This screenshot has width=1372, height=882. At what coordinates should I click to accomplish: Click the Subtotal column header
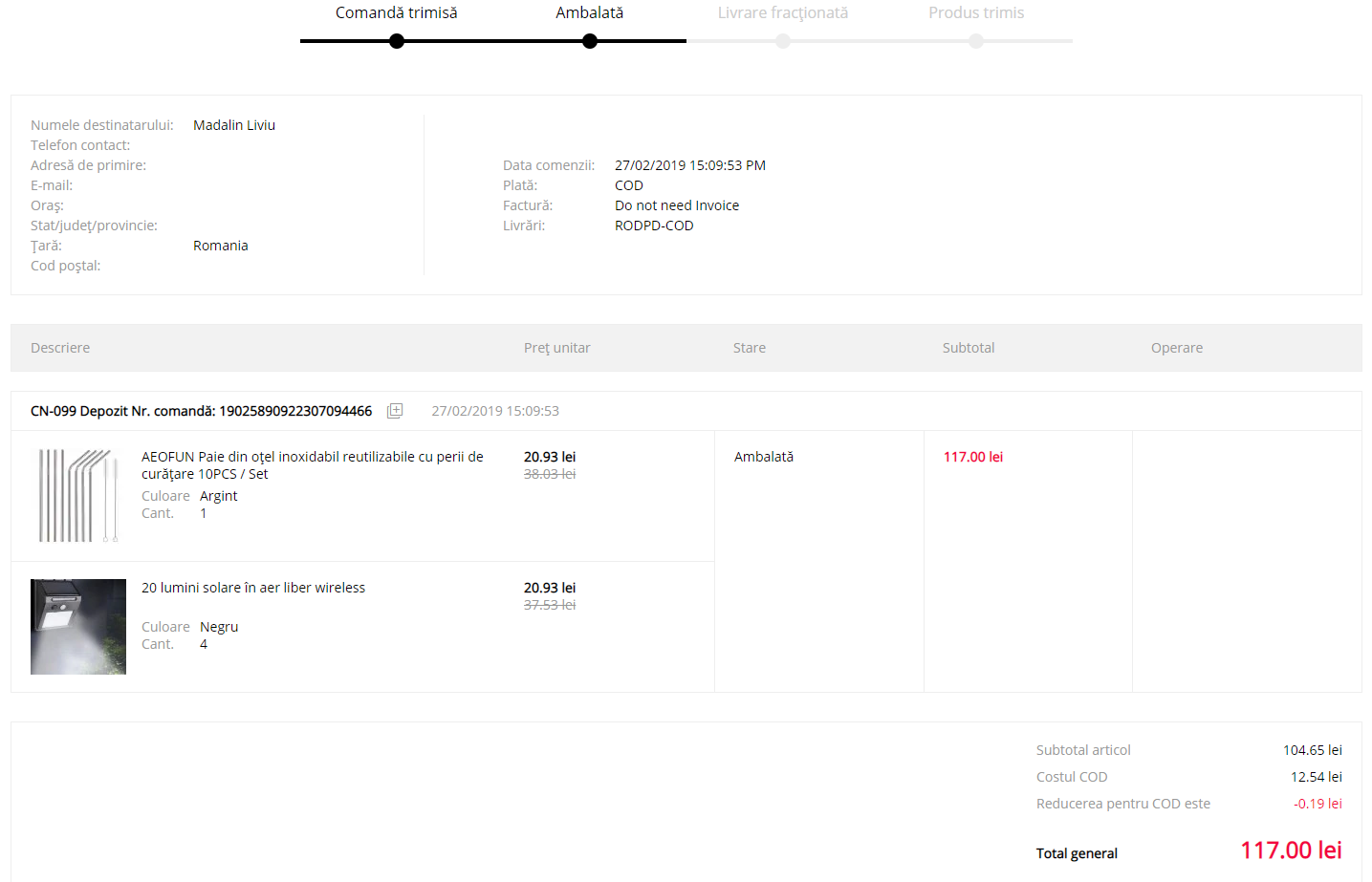(968, 348)
